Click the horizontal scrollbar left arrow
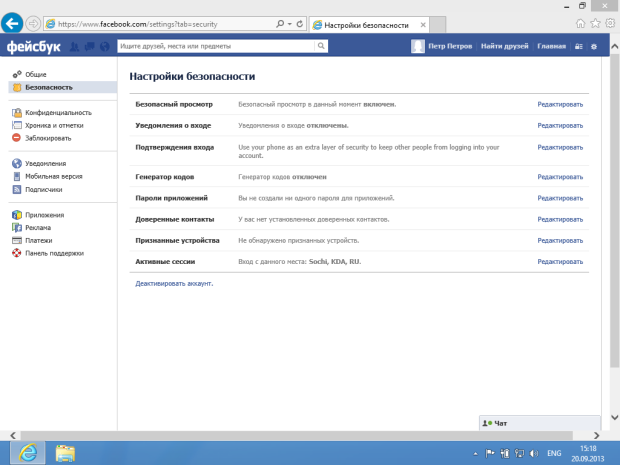Image resolution: width=620 pixels, height=465 pixels. [x=13, y=435]
